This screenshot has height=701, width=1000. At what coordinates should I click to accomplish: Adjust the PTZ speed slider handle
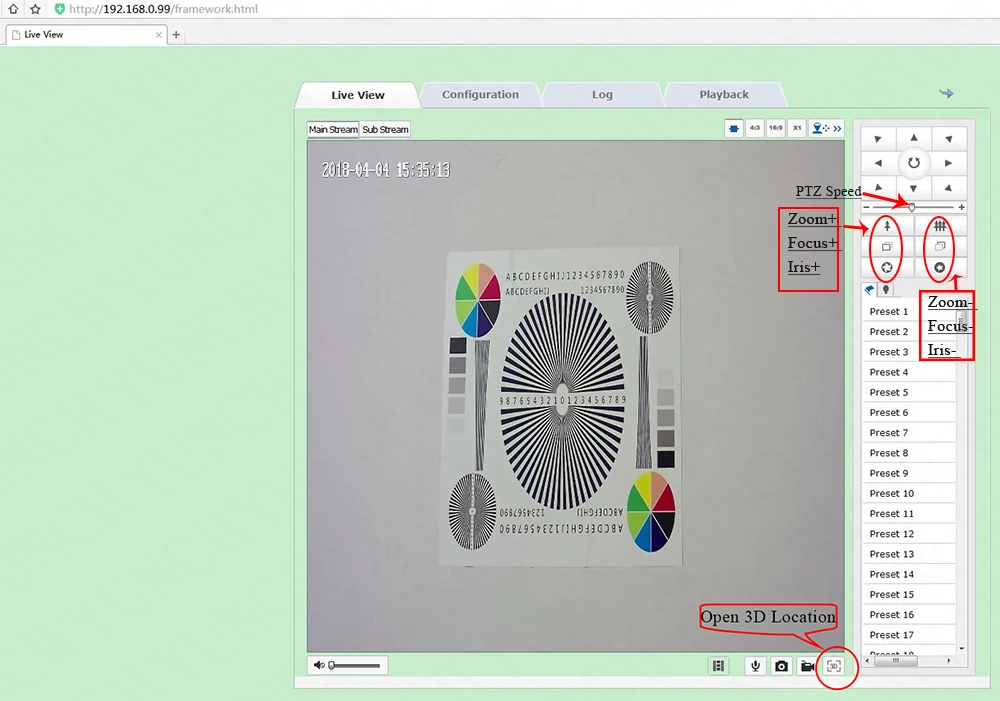912,207
